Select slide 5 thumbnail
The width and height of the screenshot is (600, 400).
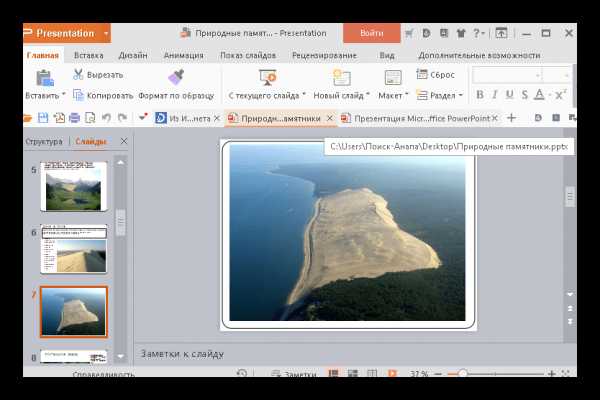[x=74, y=186]
